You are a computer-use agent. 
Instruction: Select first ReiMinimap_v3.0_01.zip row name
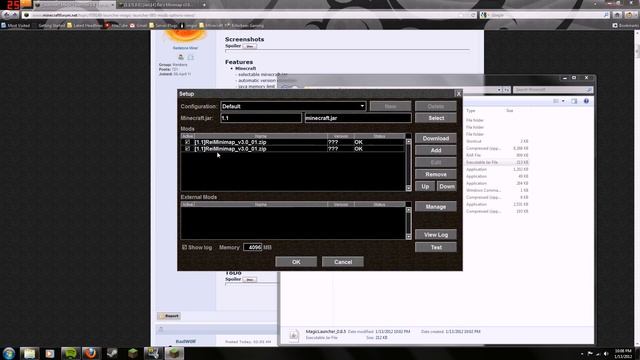click(230, 142)
